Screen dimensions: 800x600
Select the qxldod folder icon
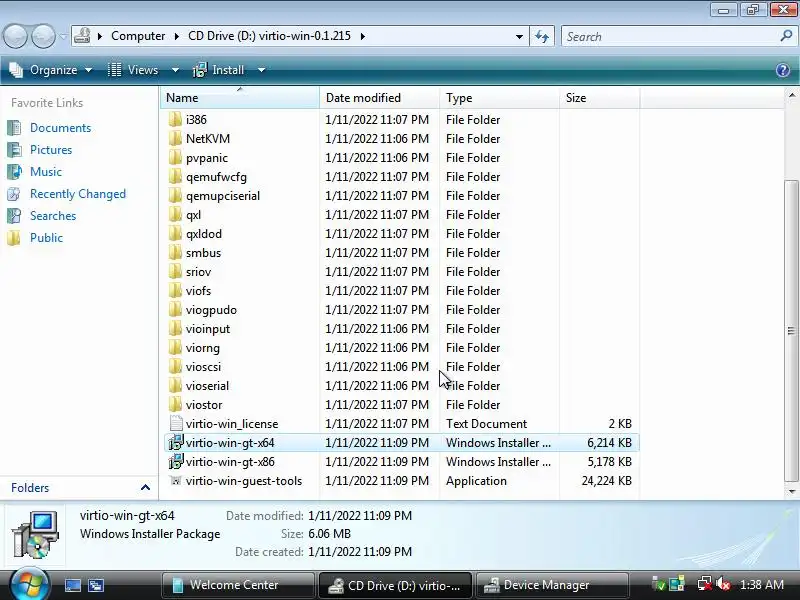tap(175, 234)
